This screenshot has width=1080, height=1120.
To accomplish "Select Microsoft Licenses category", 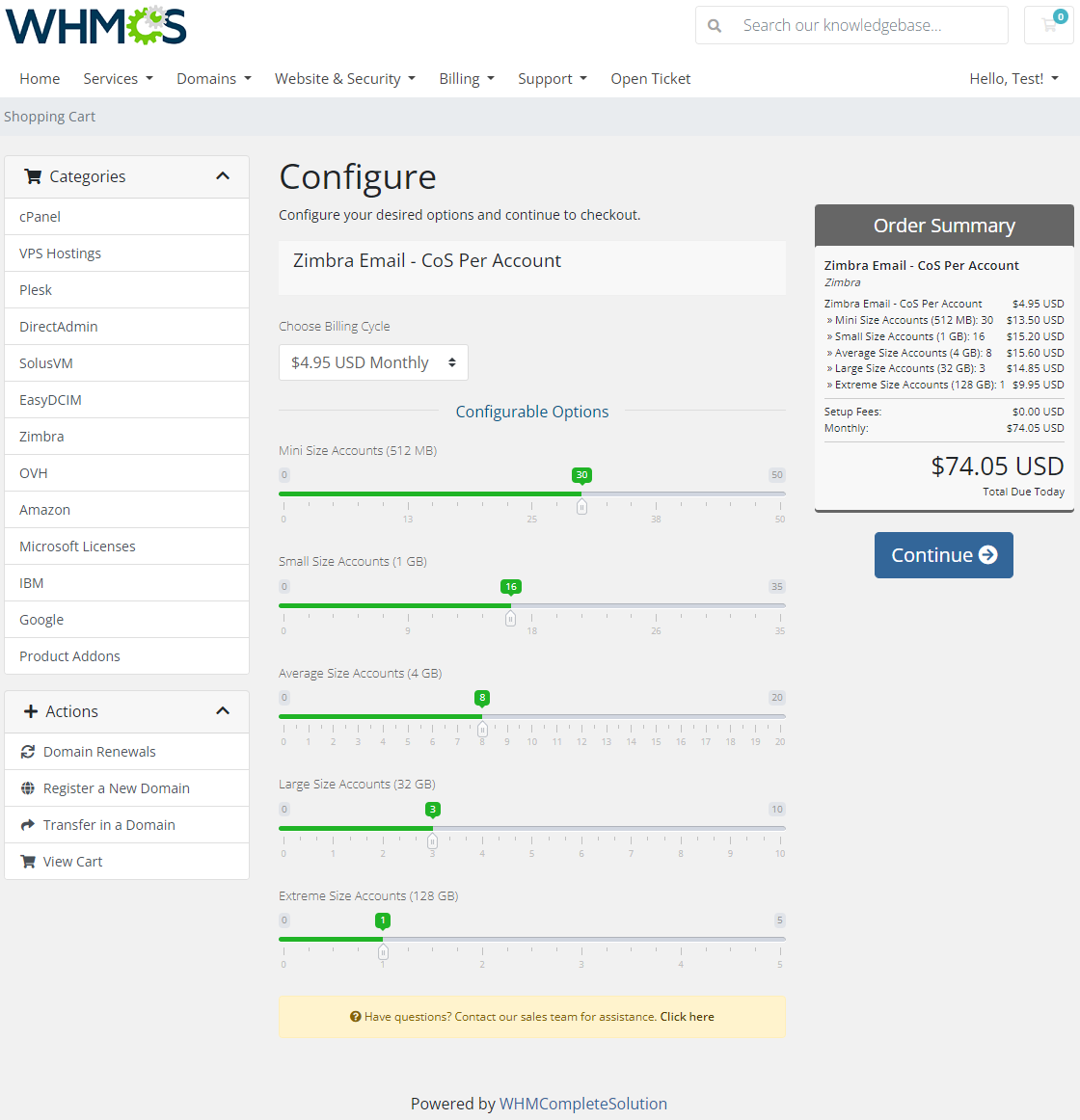I will pos(126,547).
